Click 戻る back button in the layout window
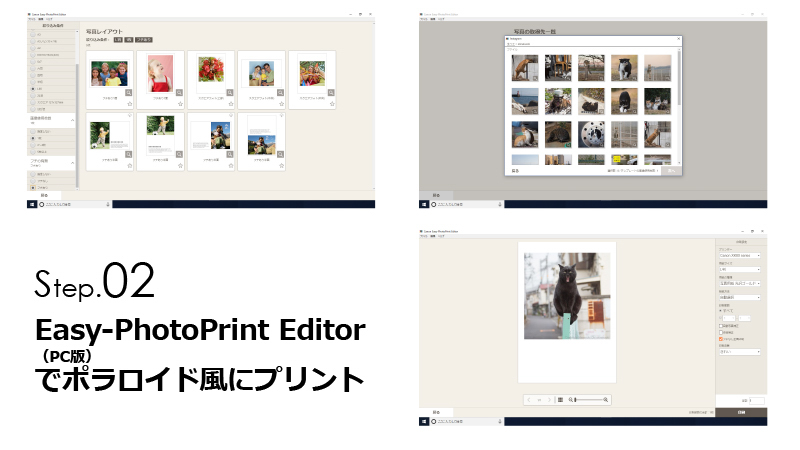 click(44, 195)
